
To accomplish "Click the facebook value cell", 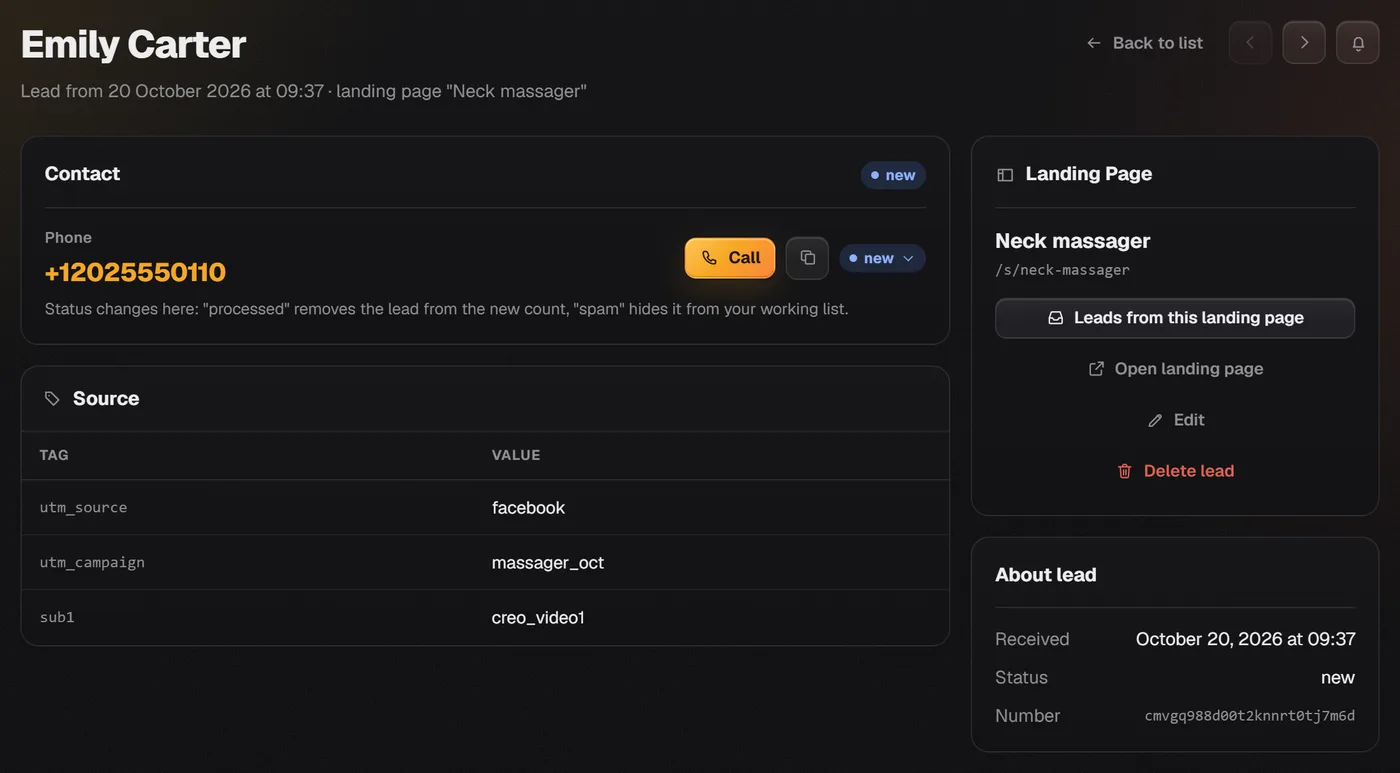I will point(528,508).
